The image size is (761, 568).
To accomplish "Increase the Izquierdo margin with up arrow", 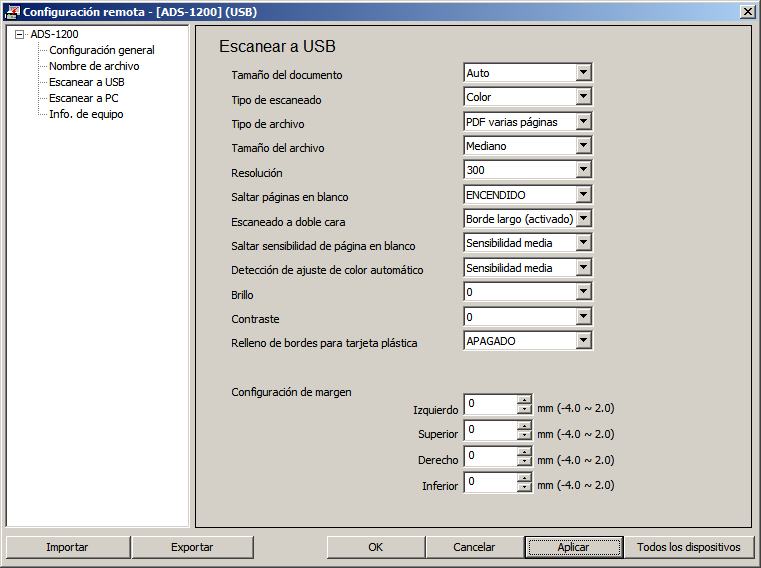I will (524, 401).
